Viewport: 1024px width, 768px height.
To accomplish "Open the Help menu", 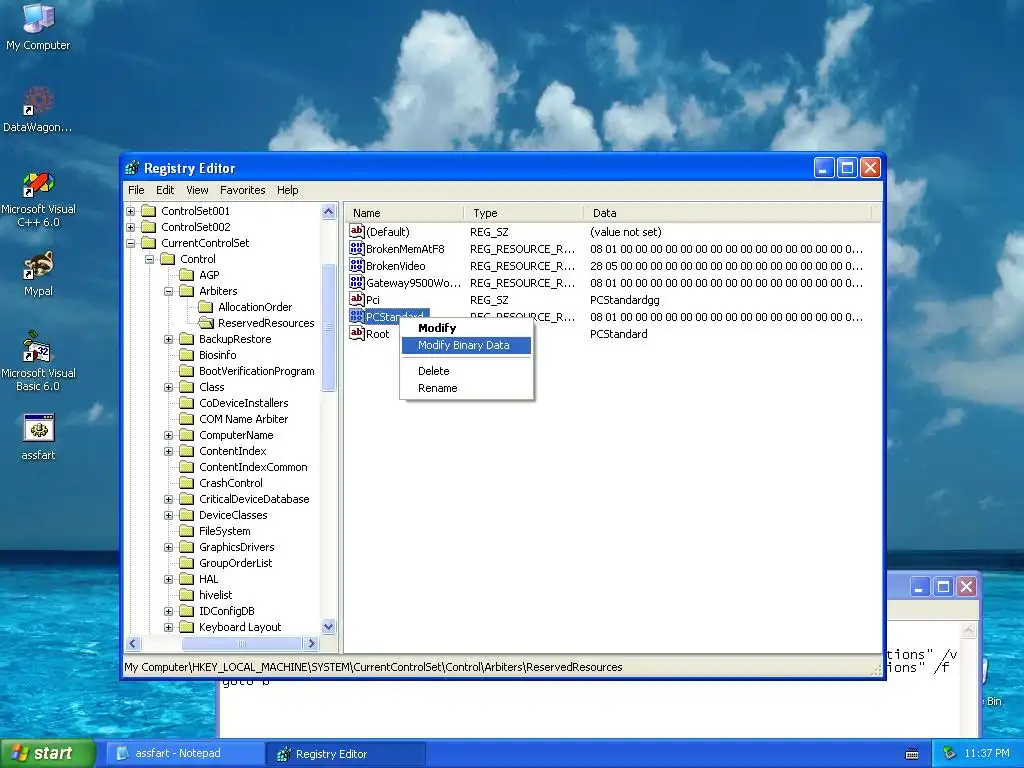I will (x=287, y=190).
